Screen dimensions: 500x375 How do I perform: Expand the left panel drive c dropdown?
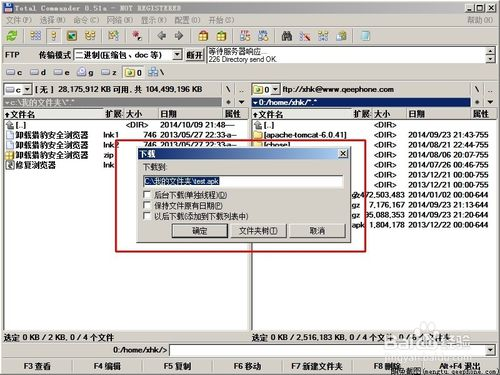[x=27, y=89]
